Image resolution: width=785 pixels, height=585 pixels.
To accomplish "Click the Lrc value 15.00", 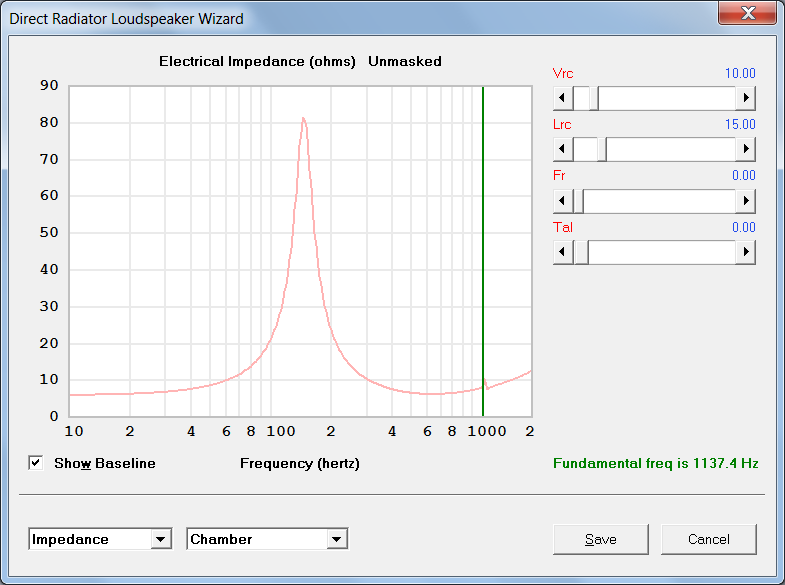I will click(x=740, y=124).
